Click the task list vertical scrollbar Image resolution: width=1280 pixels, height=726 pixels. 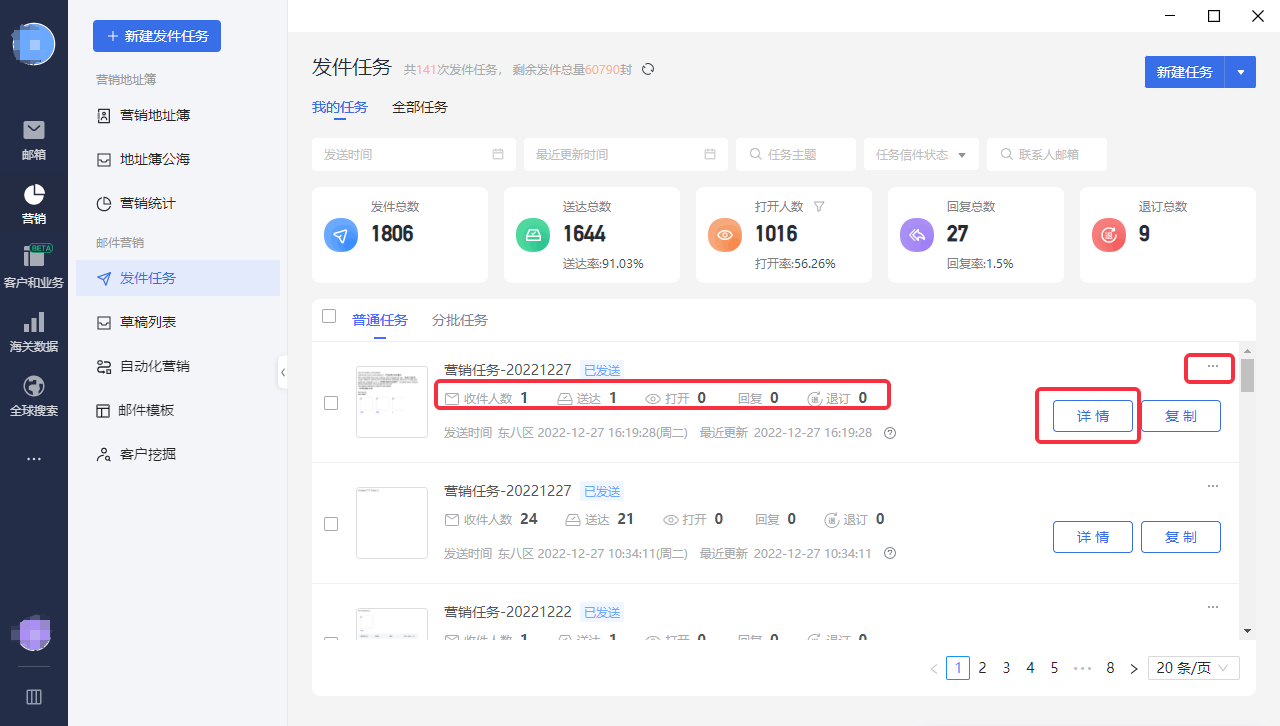point(1247,376)
